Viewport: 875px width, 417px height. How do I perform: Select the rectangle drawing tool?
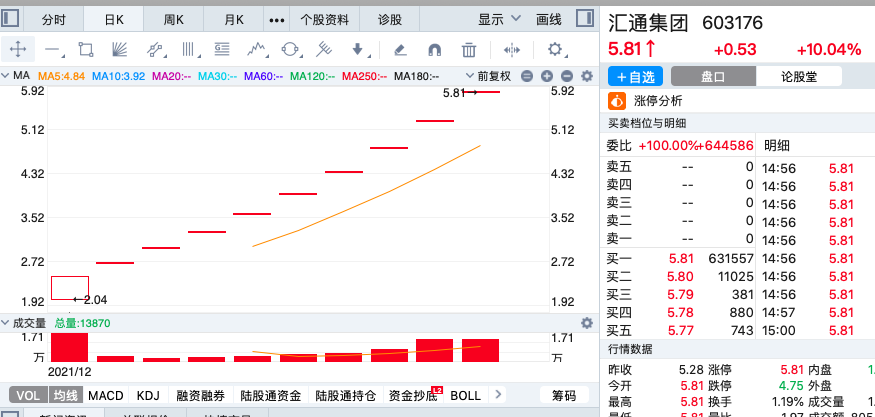tap(85, 49)
